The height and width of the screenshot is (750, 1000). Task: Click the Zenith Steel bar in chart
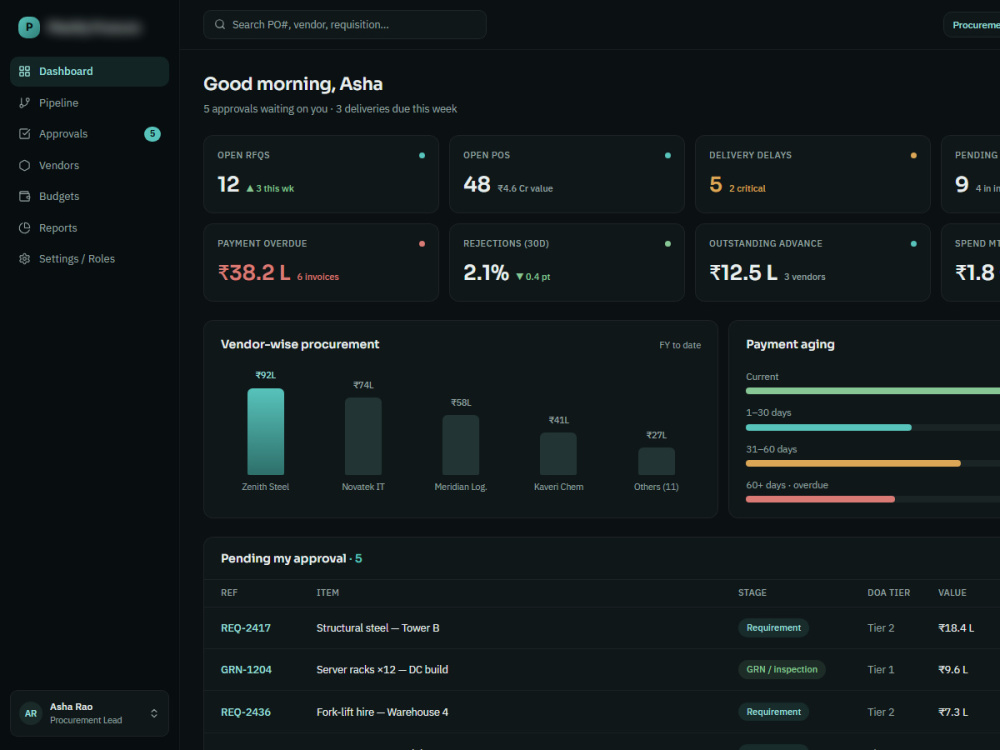(265, 432)
